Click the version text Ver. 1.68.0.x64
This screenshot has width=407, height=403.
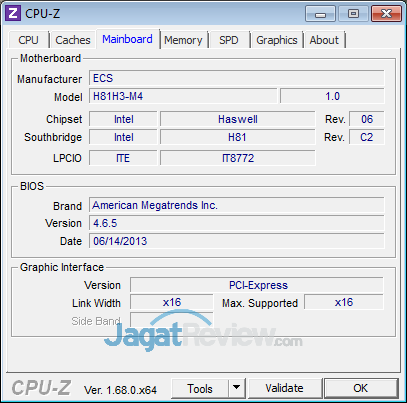pyautogui.click(x=120, y=390)
